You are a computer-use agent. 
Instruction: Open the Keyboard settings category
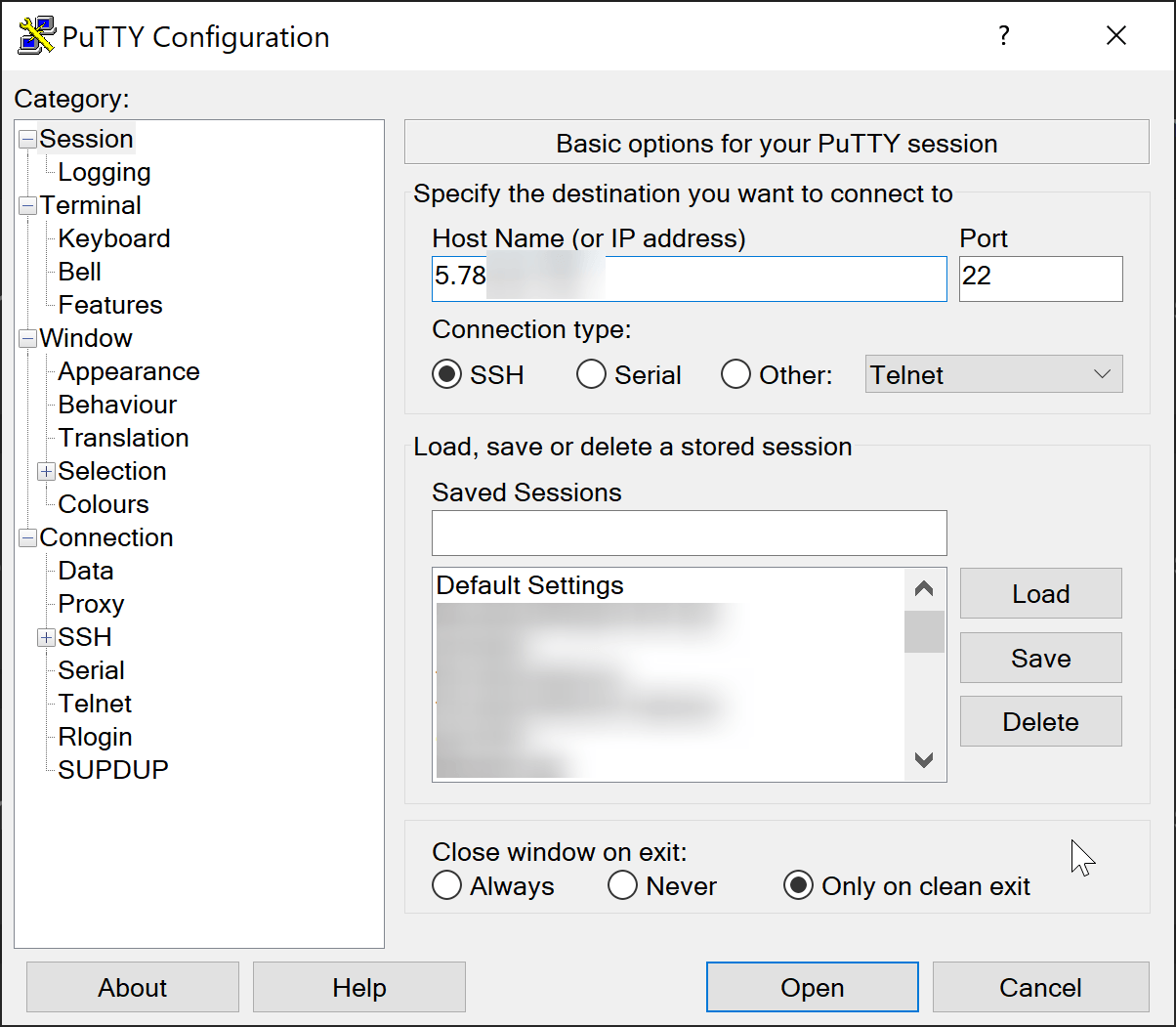pos(114,238)
